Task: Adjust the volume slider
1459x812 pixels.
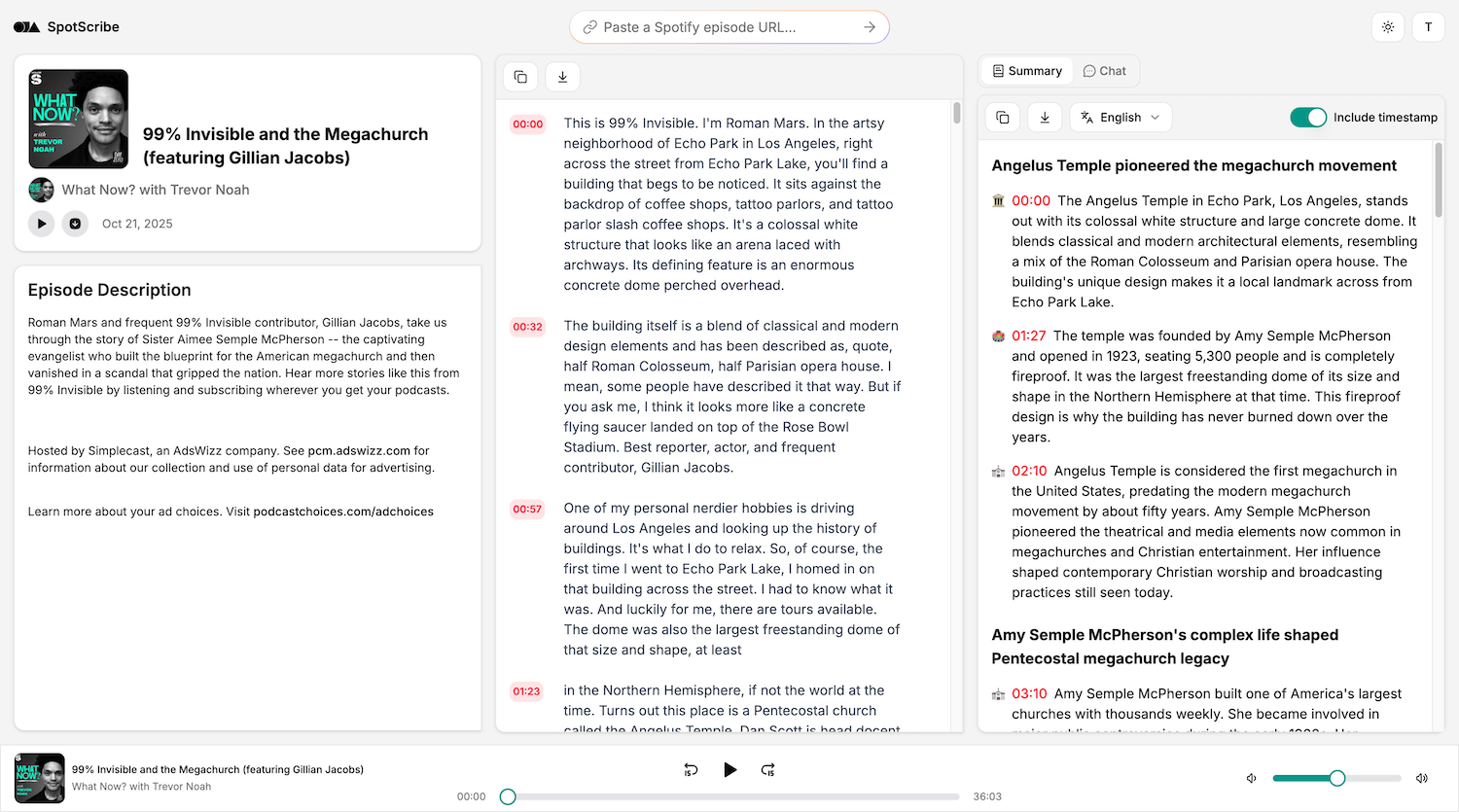Action: click(1337, 778)
